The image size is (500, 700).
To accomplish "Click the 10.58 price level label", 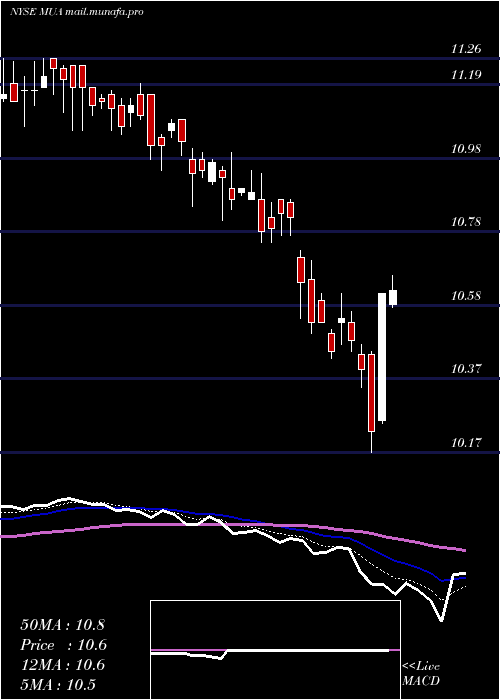I will tap(466, 296).
